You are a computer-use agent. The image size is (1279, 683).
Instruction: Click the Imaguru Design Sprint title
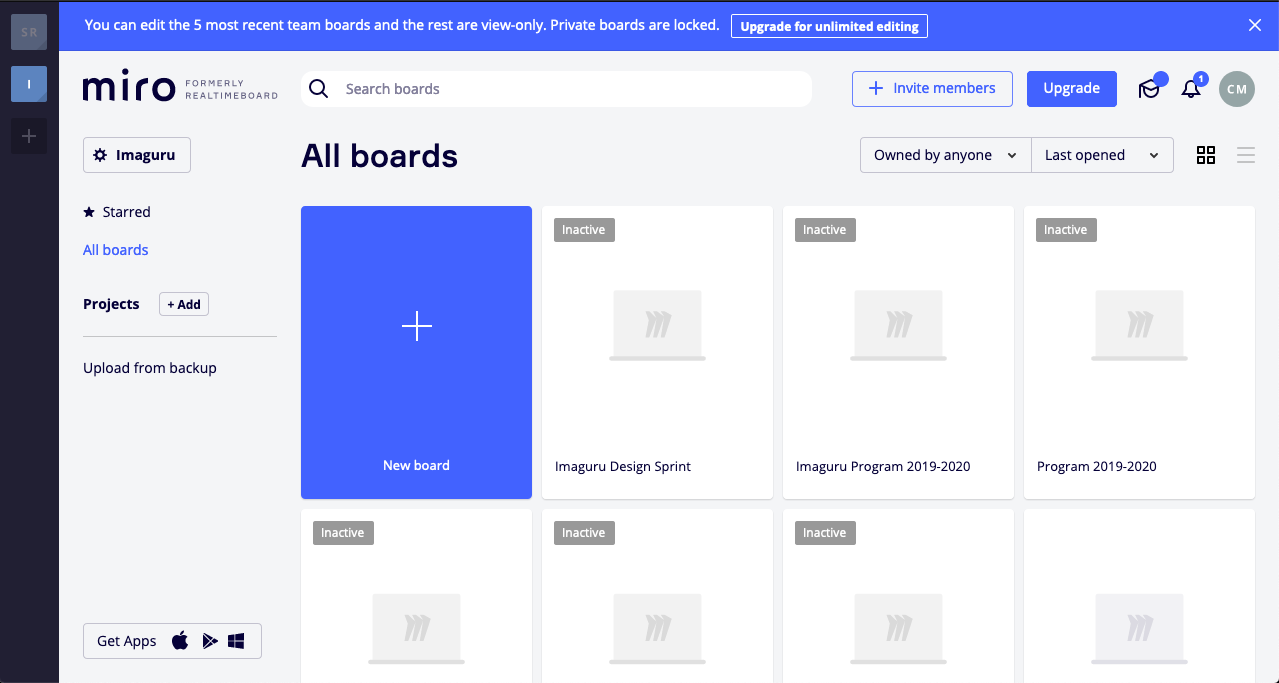pos(623,466)
